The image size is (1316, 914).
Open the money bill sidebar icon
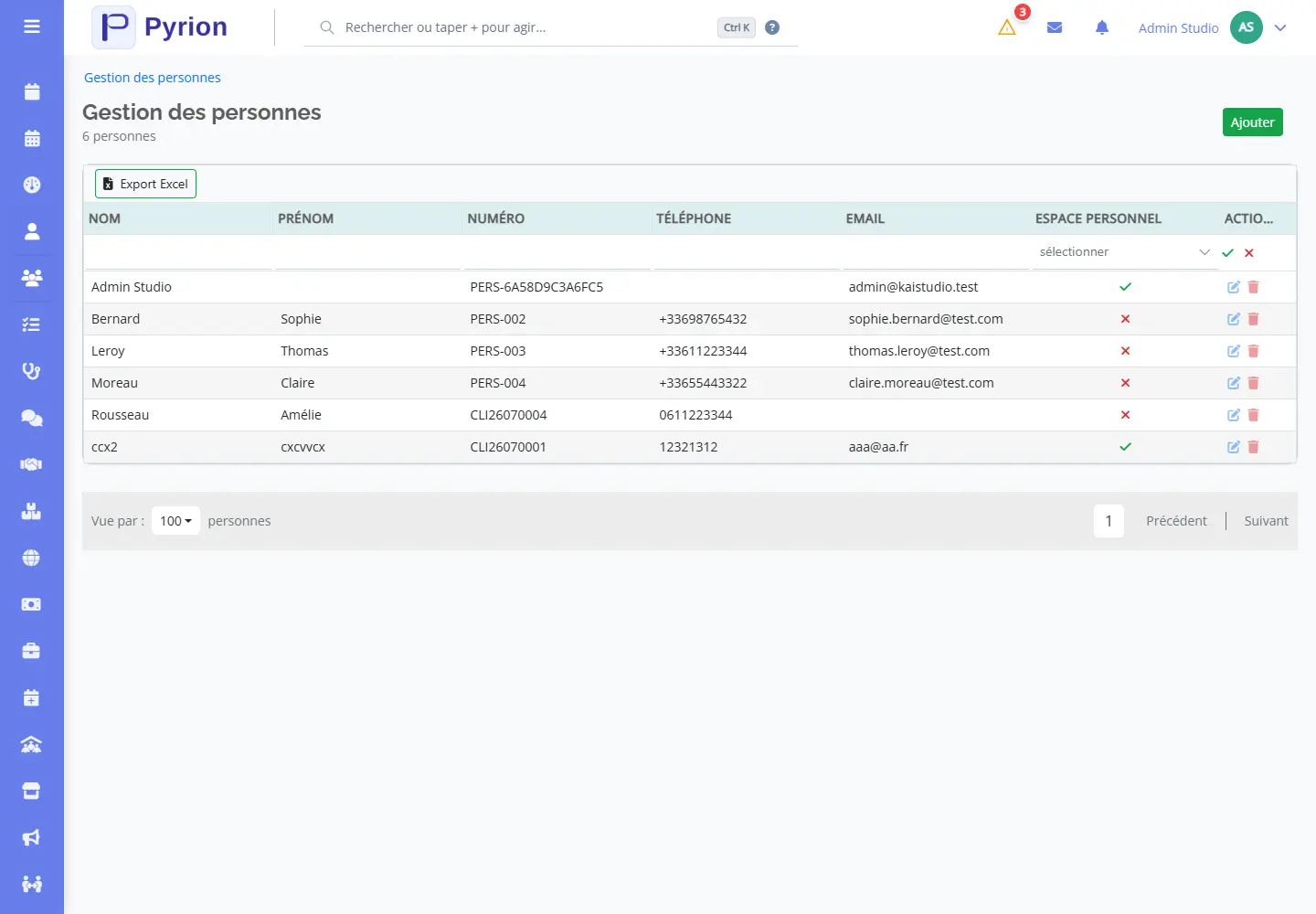click(32, 604)
